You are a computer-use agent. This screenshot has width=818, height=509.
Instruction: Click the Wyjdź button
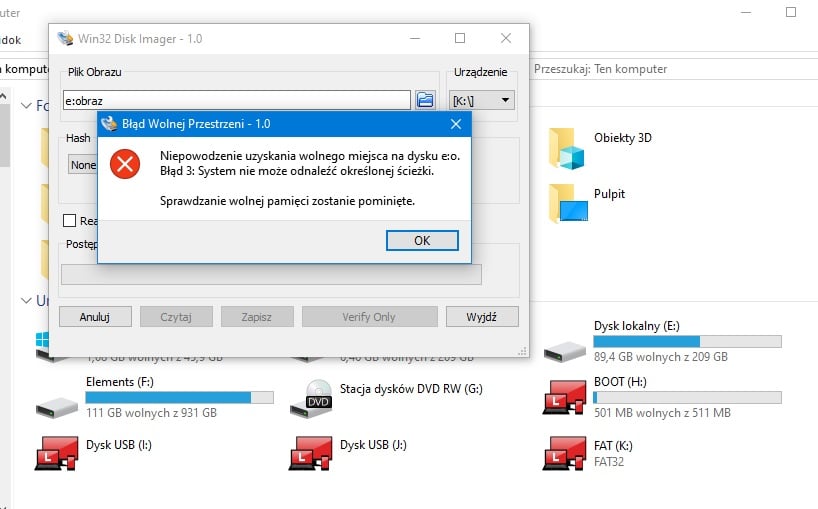click(x=482, y=317)
